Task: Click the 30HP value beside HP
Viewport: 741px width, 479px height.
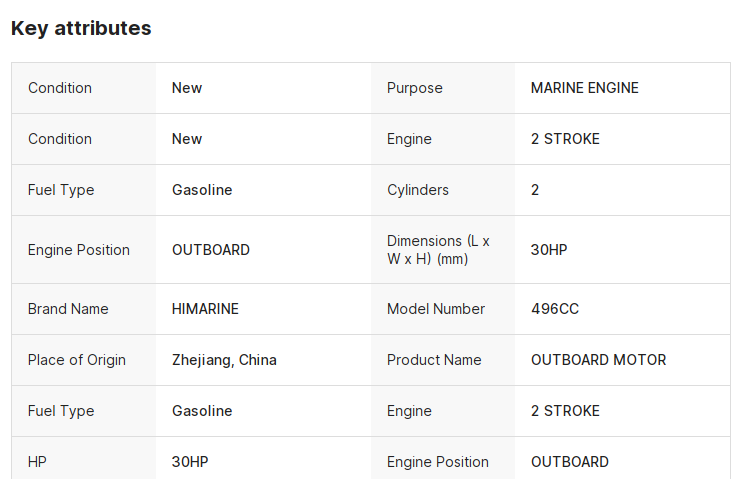Action: [190, 462]
